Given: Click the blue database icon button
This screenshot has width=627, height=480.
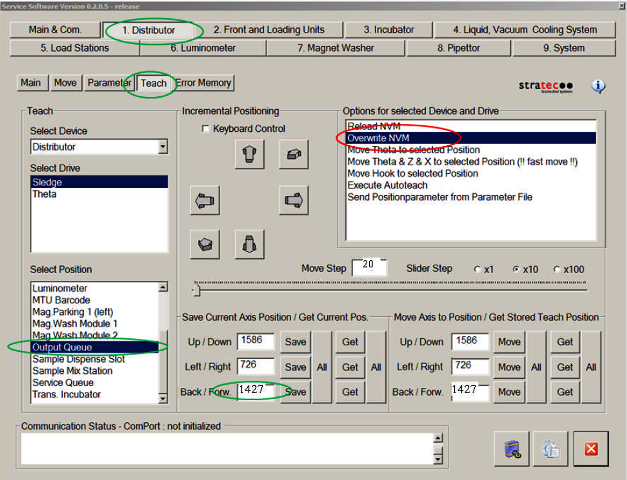Looking at the screenshot, I should click(510, 447).
